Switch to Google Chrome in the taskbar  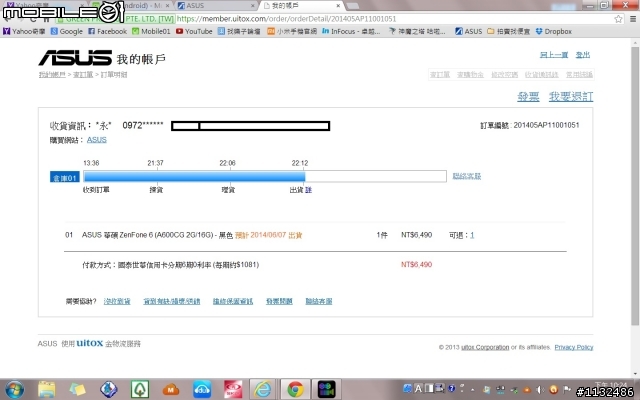[295, 389]
